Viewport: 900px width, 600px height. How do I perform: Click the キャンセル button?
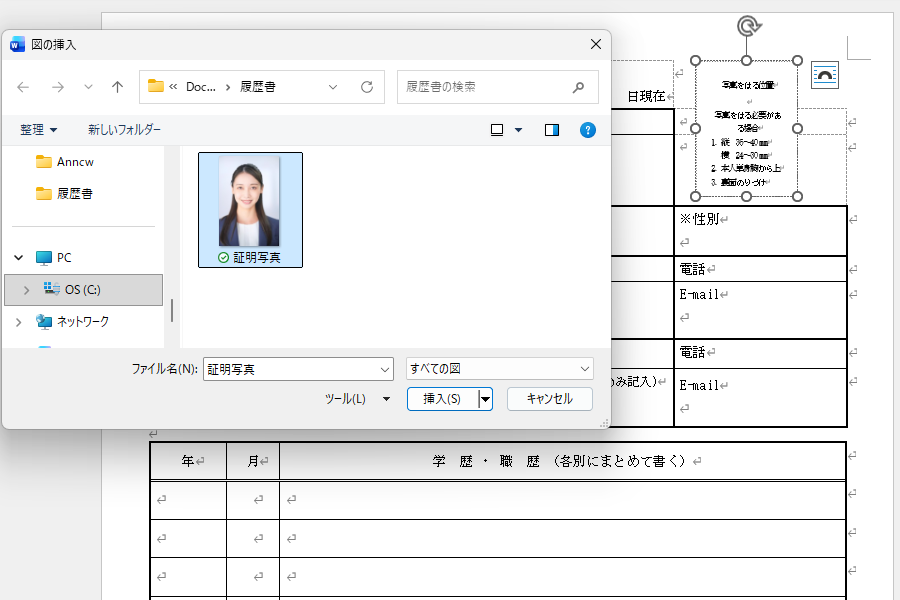point(550,398)
